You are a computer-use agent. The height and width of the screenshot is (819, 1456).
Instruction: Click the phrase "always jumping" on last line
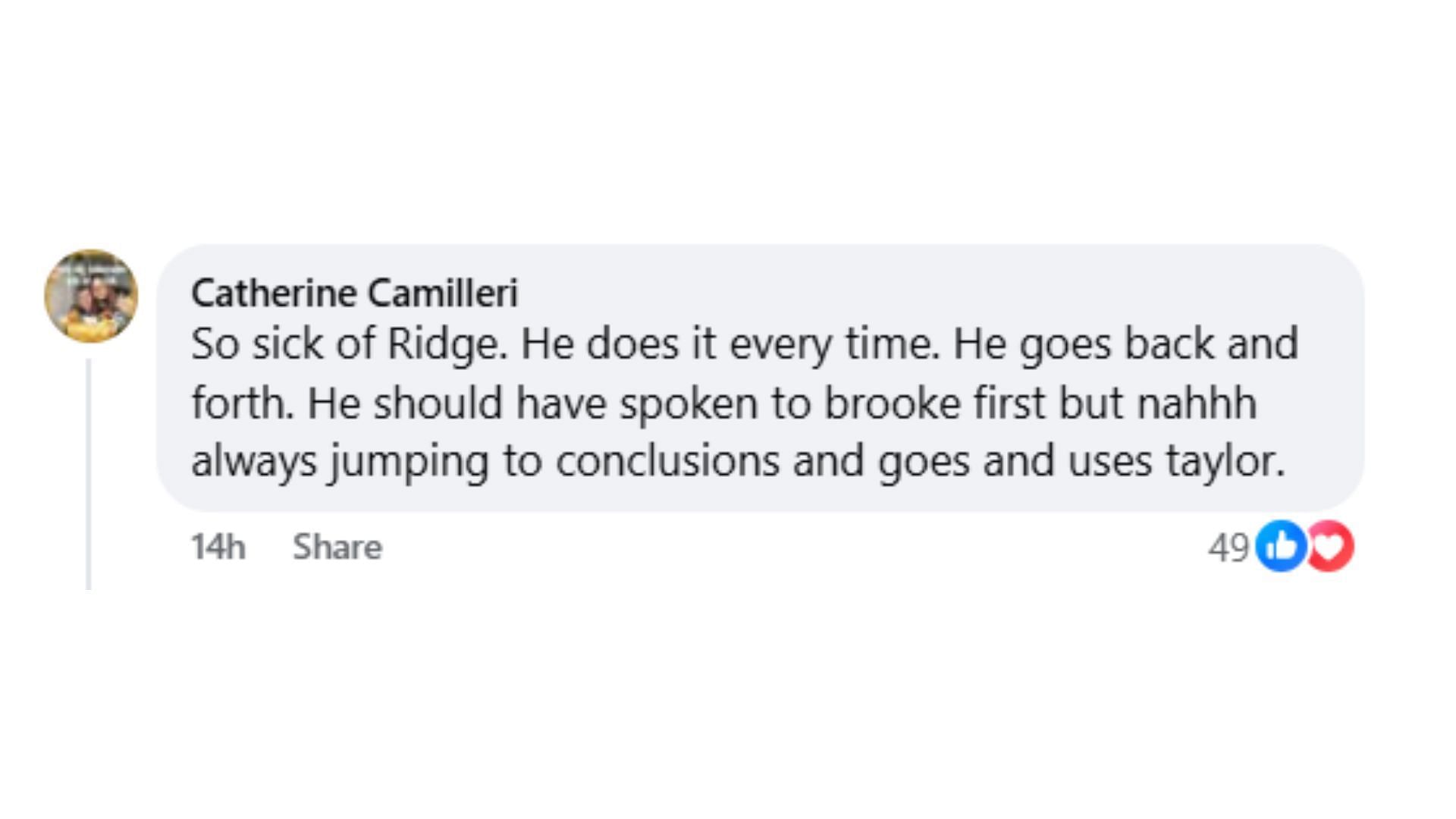(340, 463)
